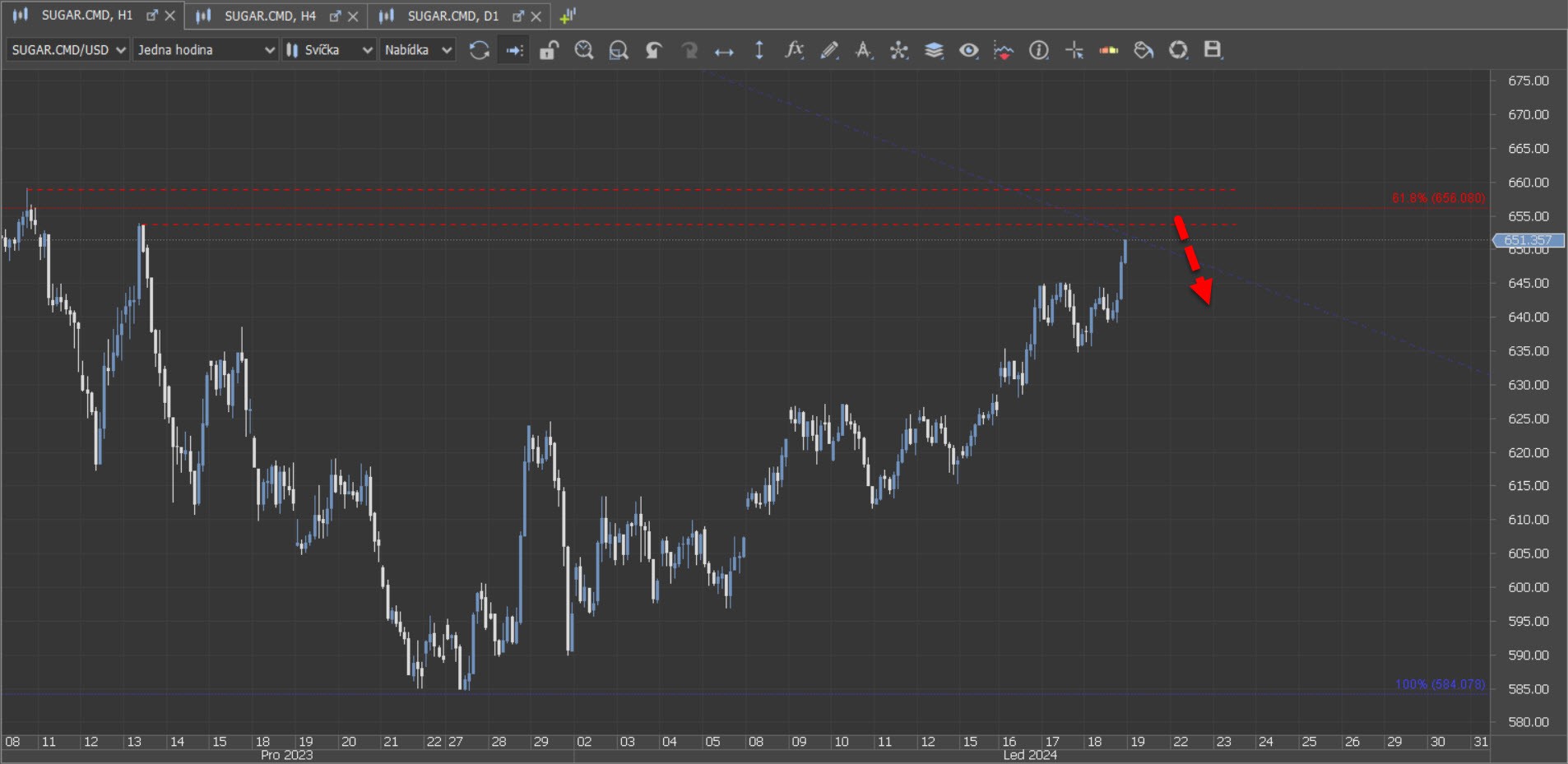The height and width of the screenshot is (764, 1568).
Task: Open the node pattern tools icon
Action: [x=899, y=50]
